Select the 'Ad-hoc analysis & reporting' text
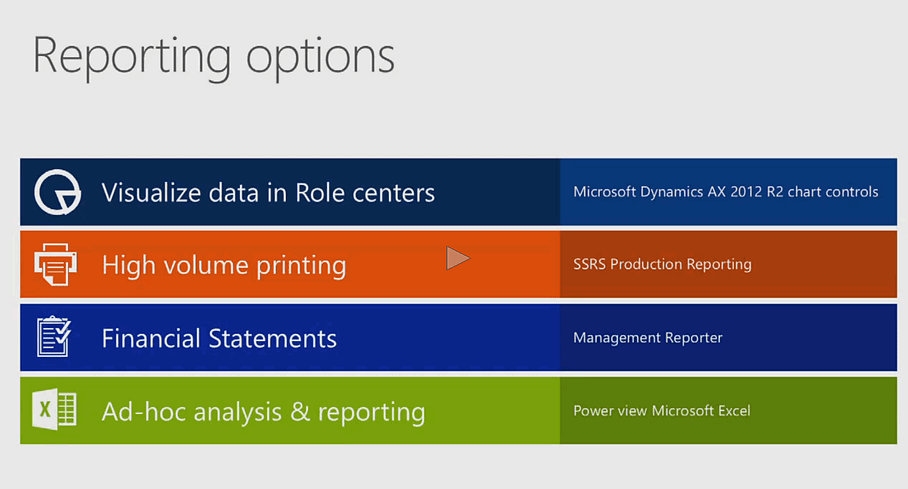This screenshot has height=489, width=908. point(263,412)
